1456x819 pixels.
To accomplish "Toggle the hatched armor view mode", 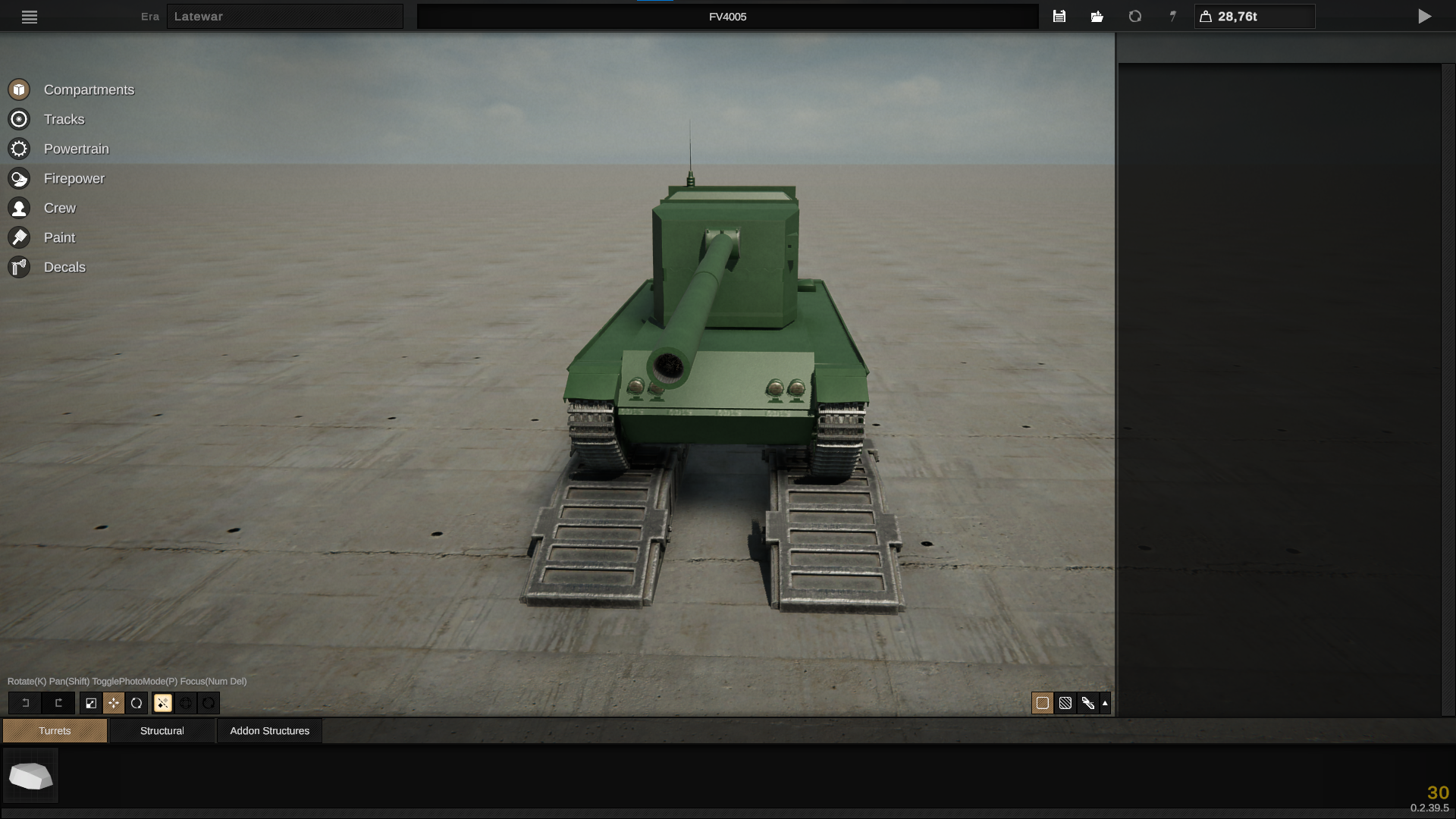I will click(1065, 703).
